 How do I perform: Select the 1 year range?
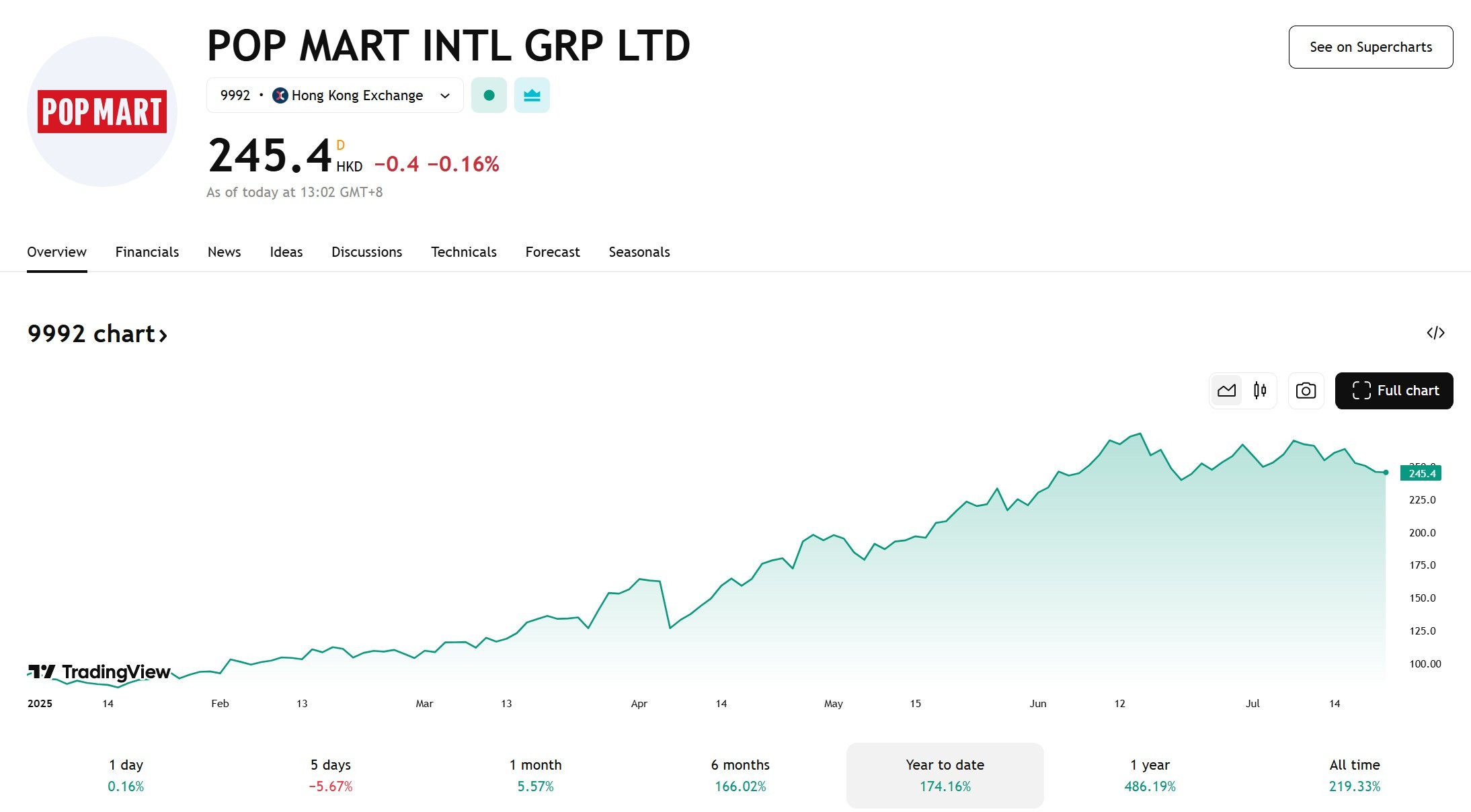pyautogui.click(x=1150, y=776)
